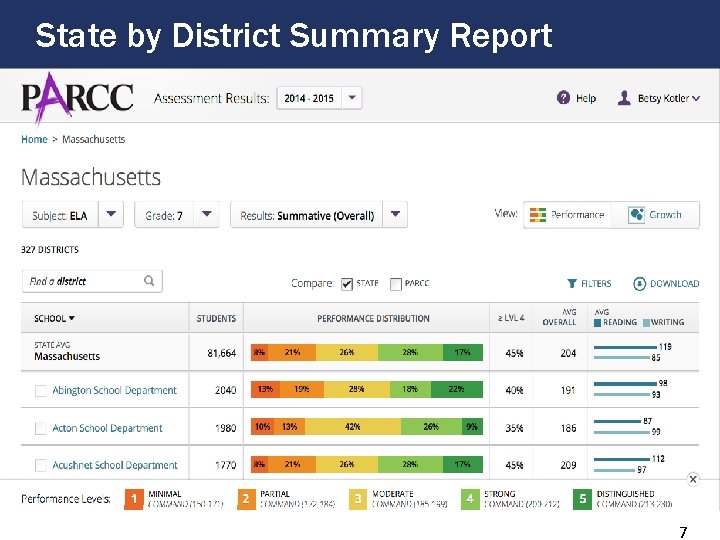Click Acushnet's 28% light green segment
Image resolution: width=720 pixels, height=540 pixels.
[410, 464]
